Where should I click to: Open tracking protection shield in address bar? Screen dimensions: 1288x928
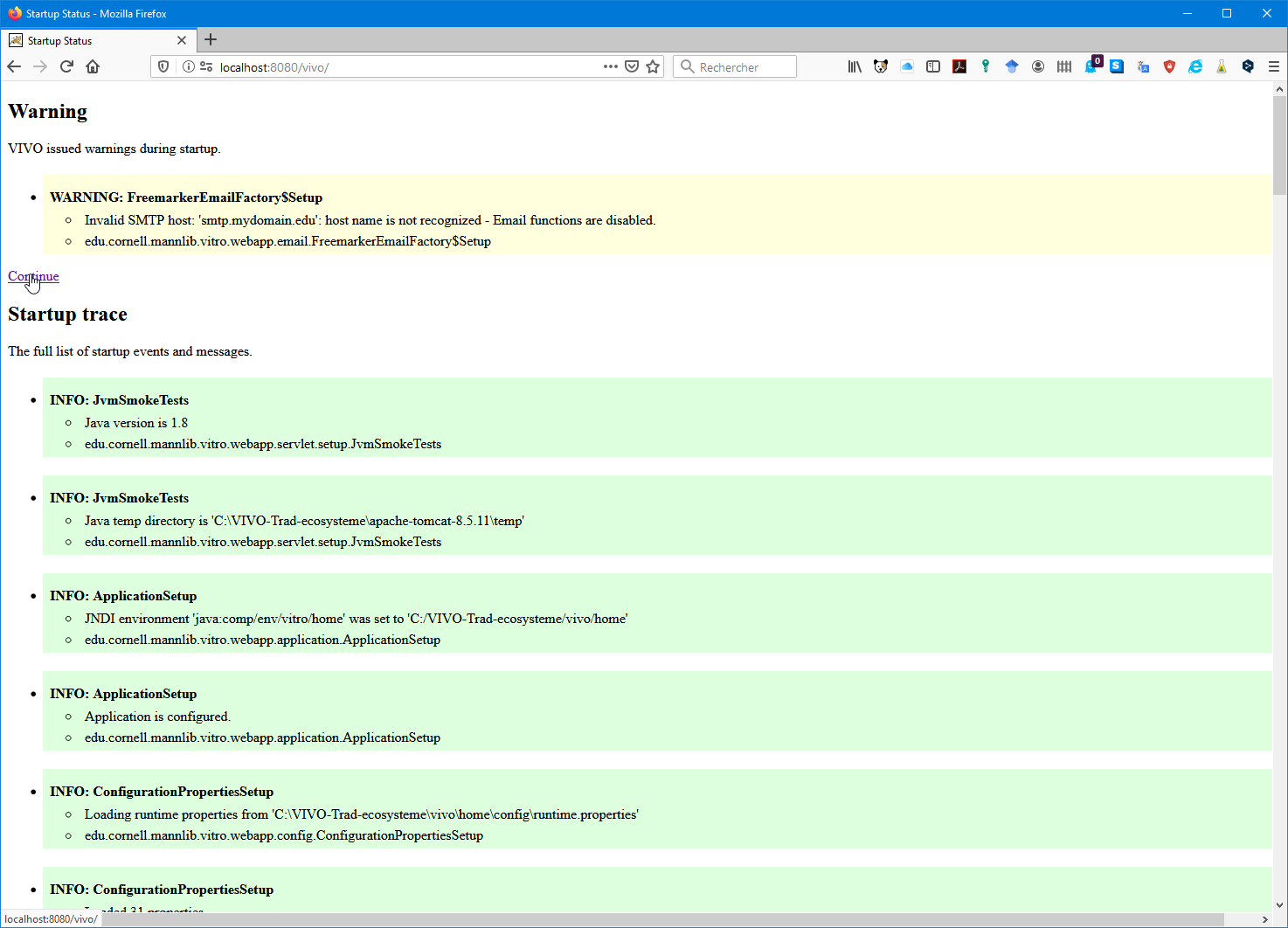coord(163,66)
